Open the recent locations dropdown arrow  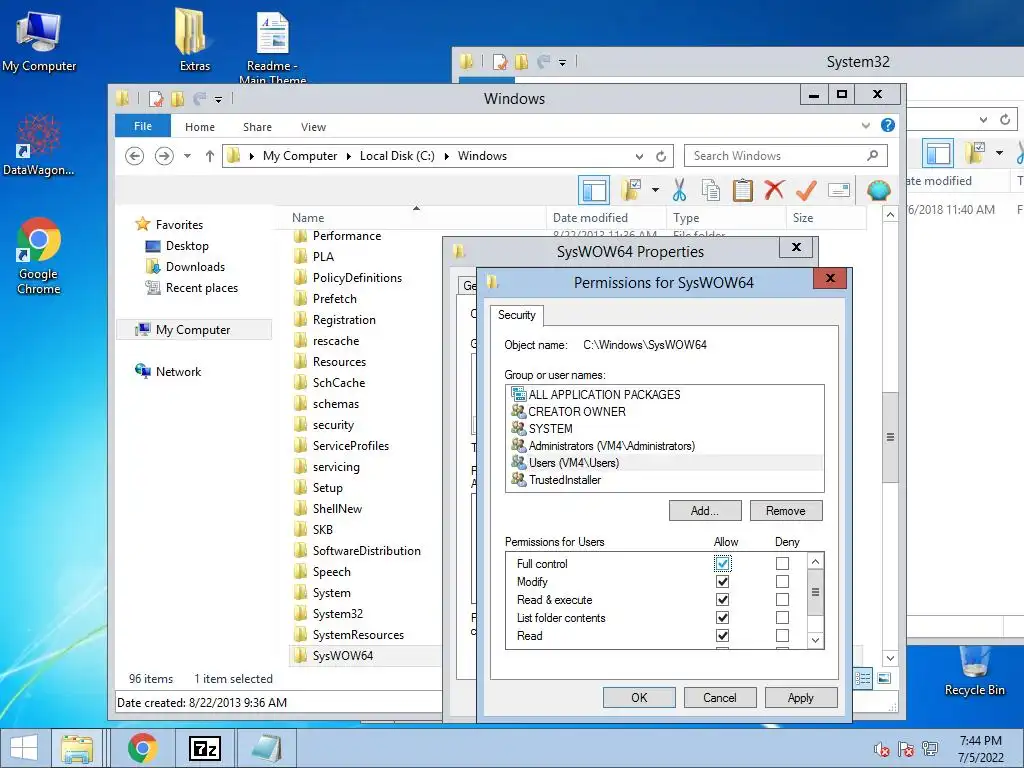[x=187, y=156]
